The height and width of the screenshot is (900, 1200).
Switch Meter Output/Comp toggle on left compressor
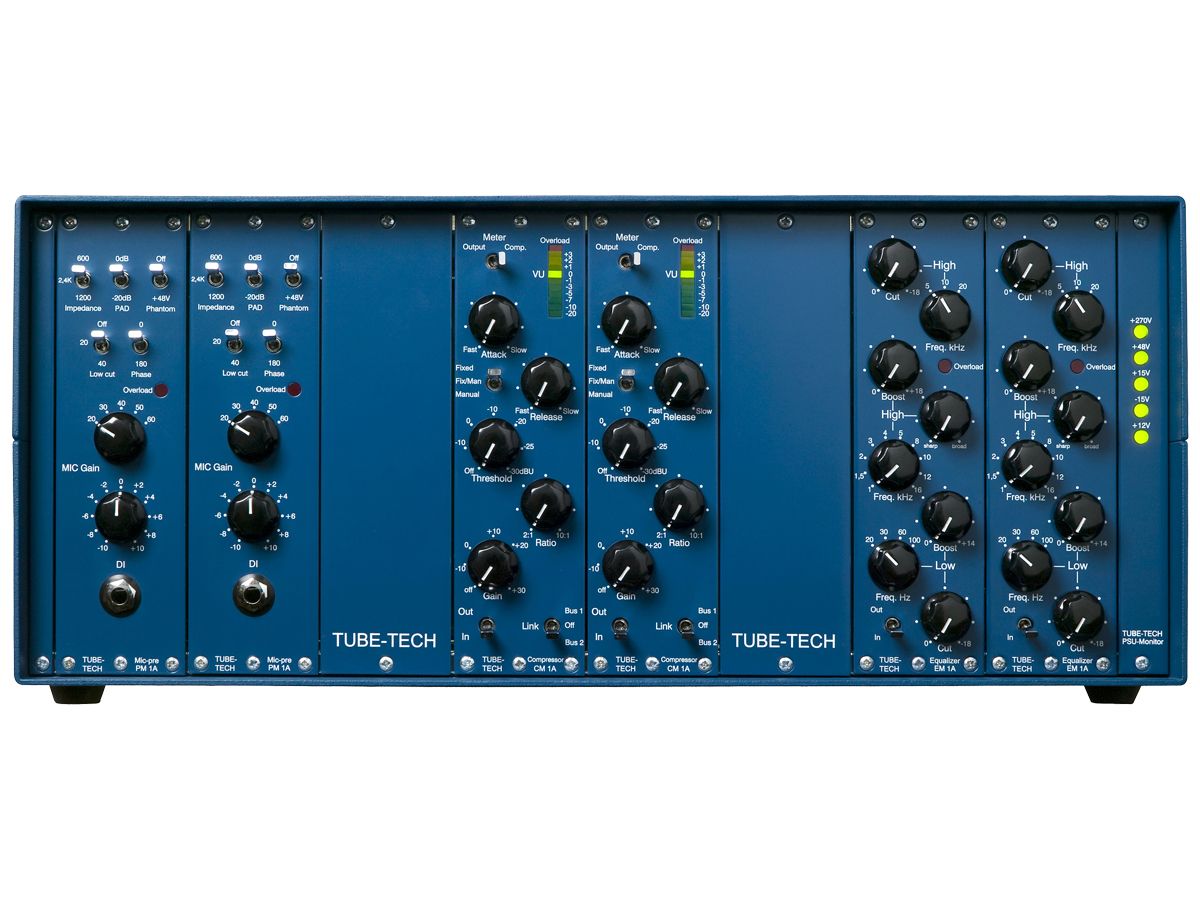[x=492, y=262]
